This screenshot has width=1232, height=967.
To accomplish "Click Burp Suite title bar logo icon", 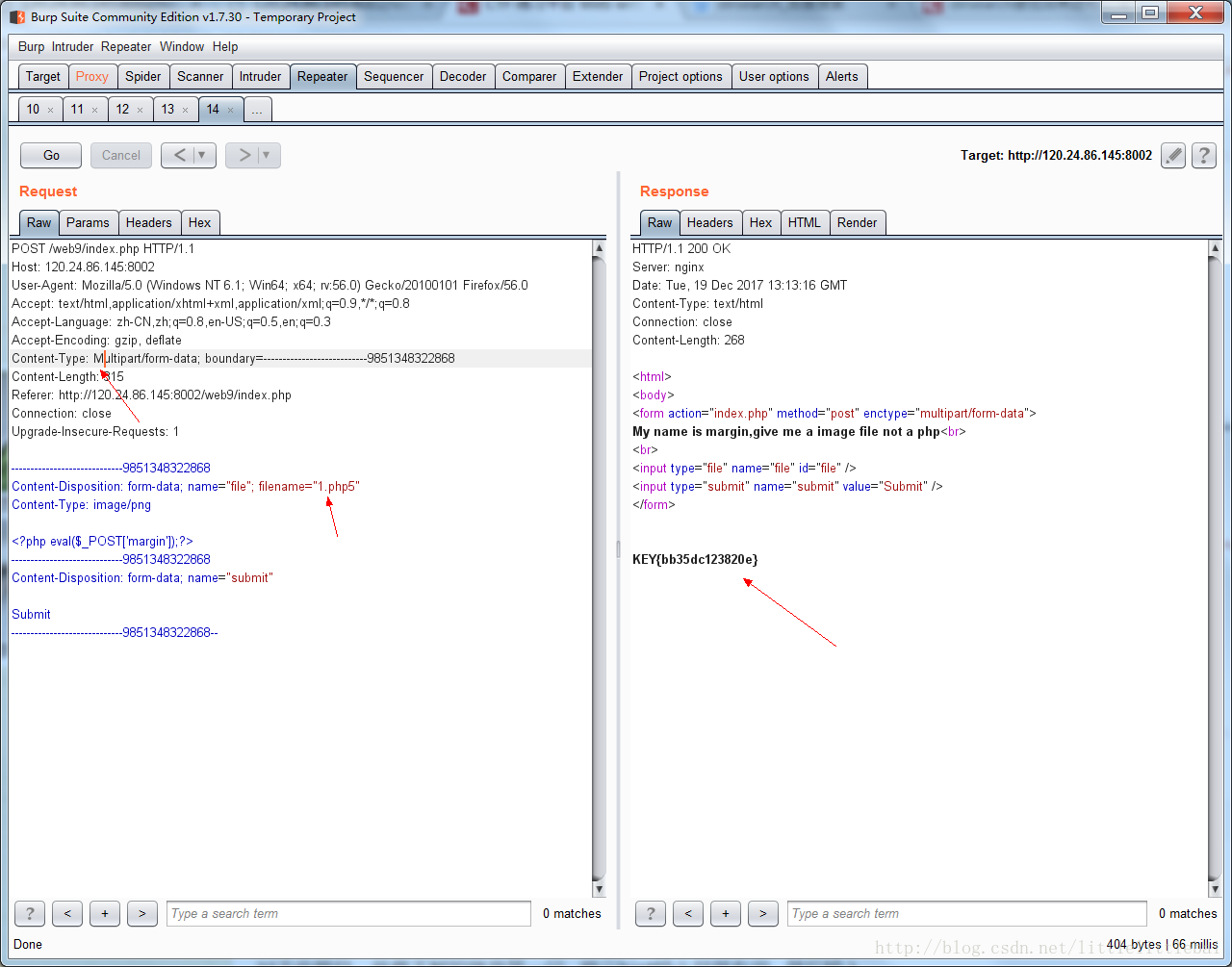I will [x=16, y=16].
